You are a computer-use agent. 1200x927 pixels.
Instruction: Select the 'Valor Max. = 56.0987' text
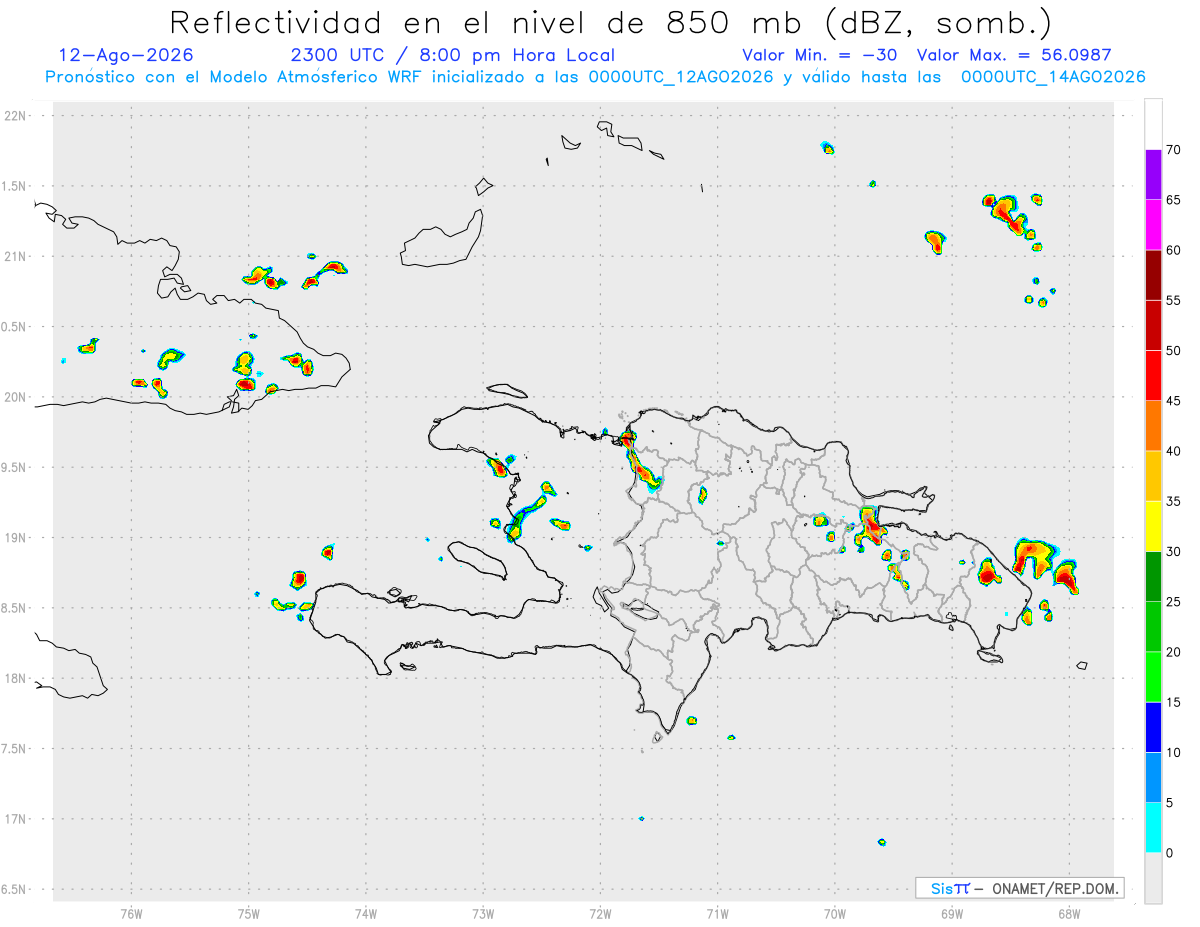pos(1014,55)
